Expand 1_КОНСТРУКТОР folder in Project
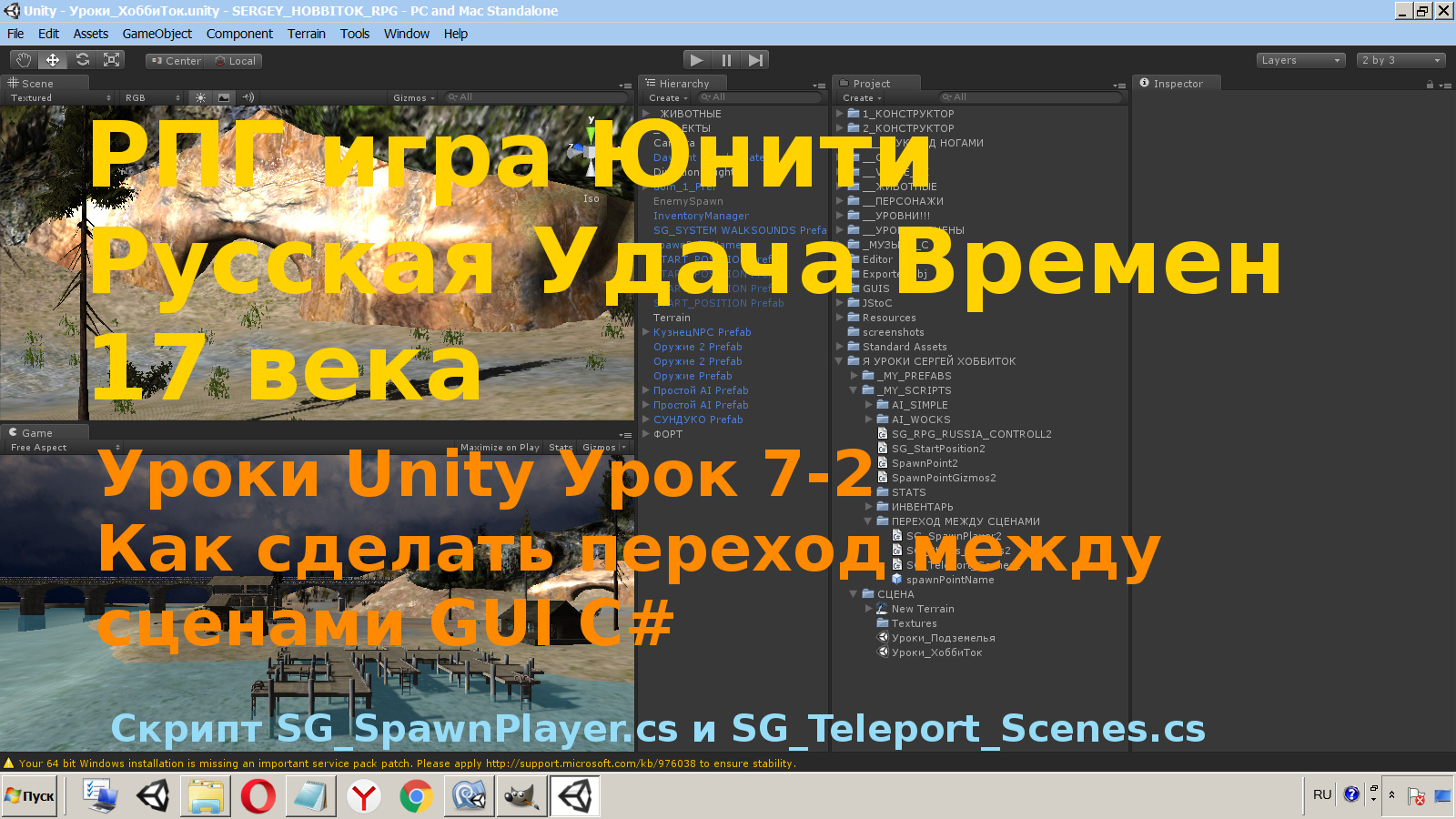1456x819 pixels. pyautogui.click(x=840, y=114)
